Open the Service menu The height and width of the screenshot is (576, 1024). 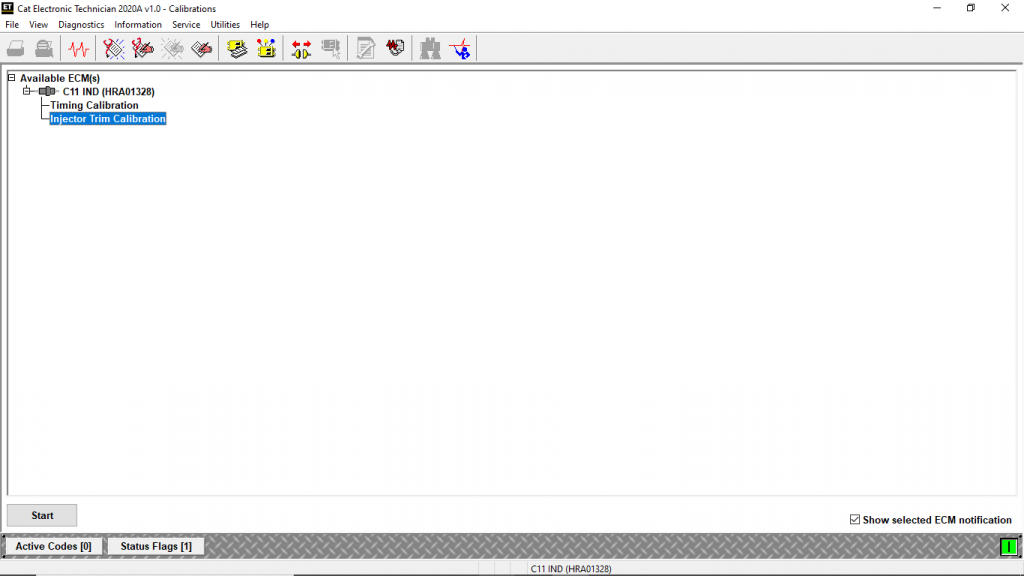click(x=186, y=24)
